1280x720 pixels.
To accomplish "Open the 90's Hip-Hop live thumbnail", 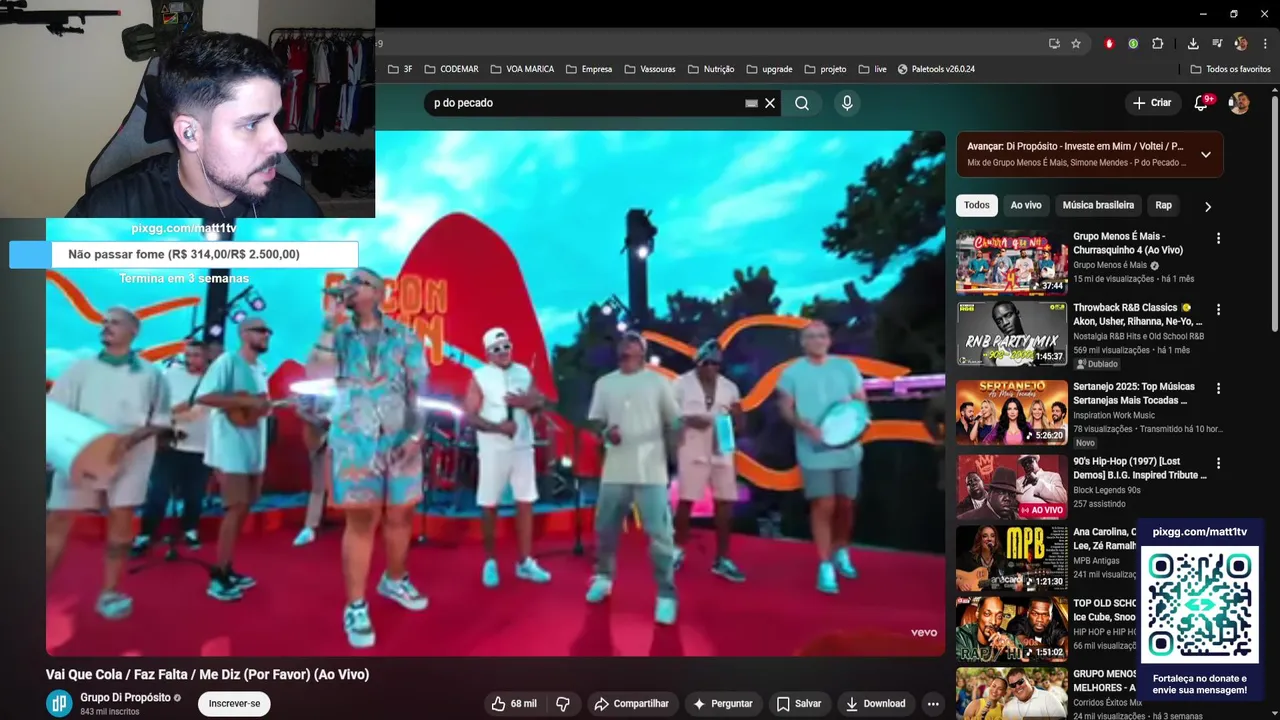I will 1011,487.
